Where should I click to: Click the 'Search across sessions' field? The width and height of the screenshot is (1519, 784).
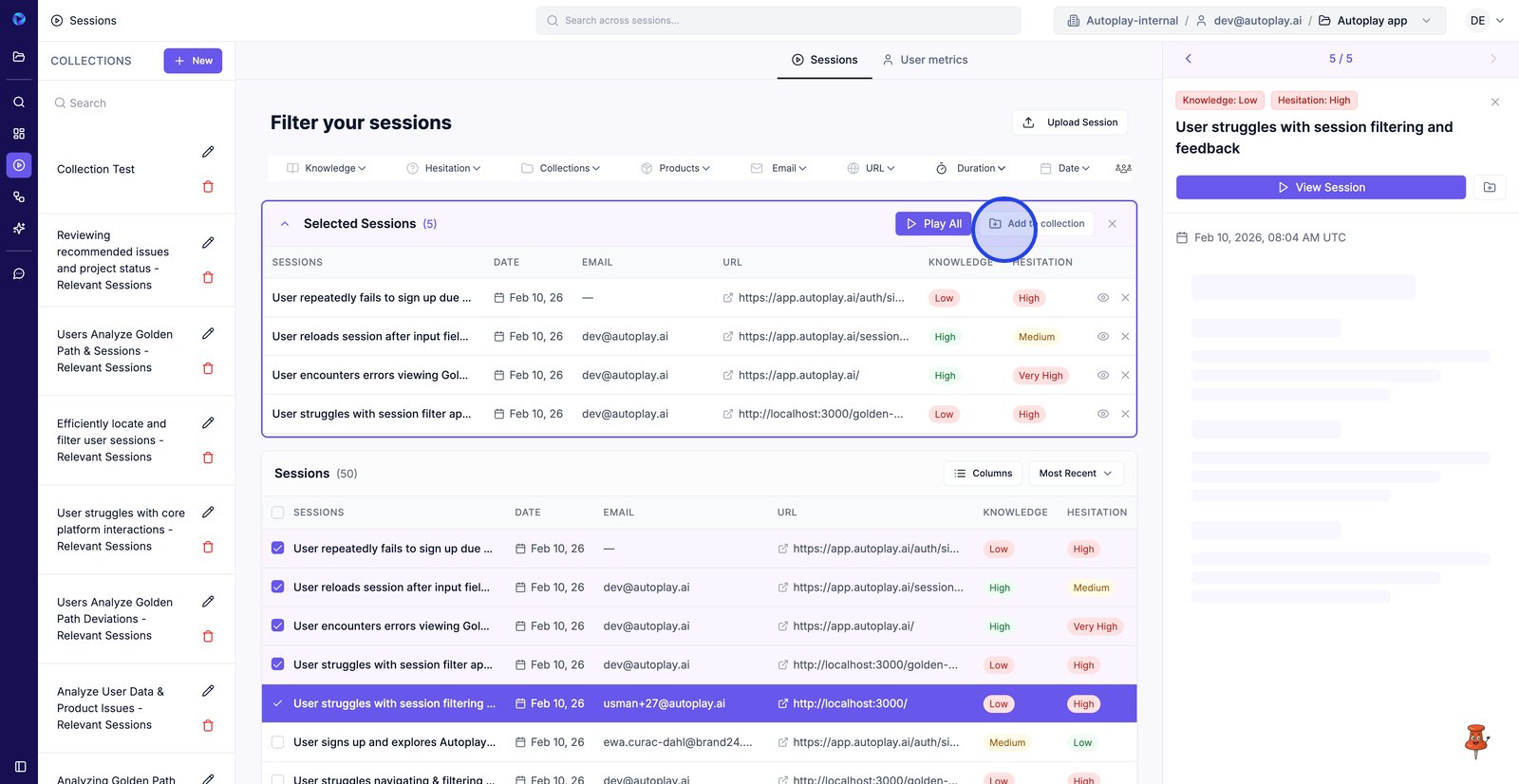(x=778, y=21)
